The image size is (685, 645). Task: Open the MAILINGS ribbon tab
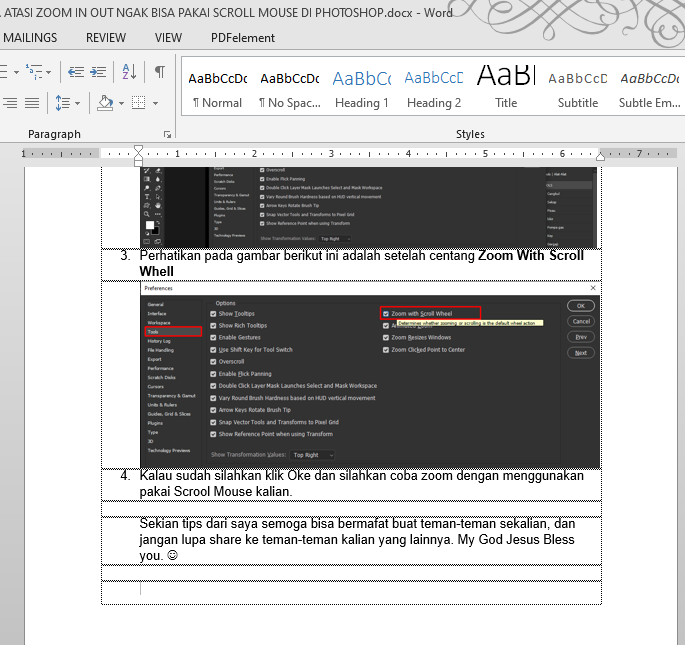[x=30, y=38]
